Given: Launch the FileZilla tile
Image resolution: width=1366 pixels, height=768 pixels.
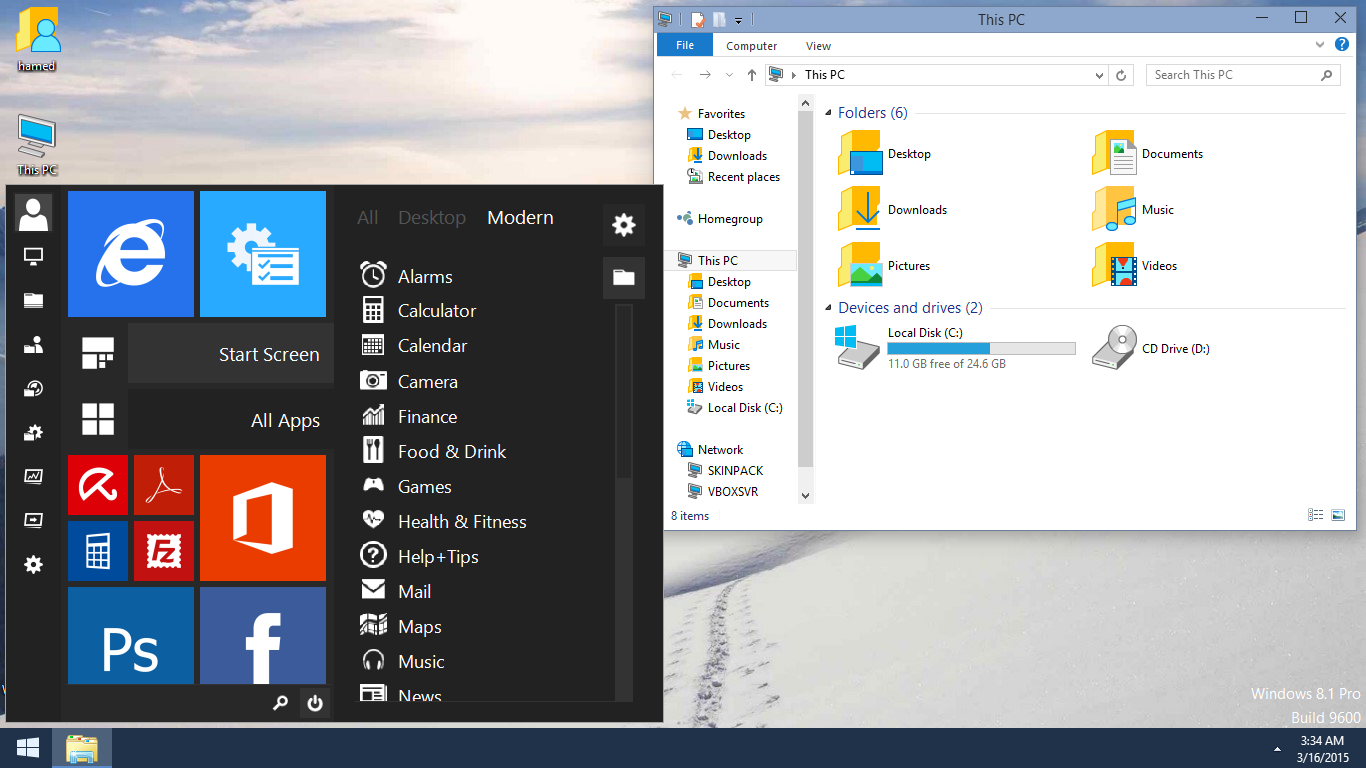Looking at the screenshot, I should (x=163, y=551).
